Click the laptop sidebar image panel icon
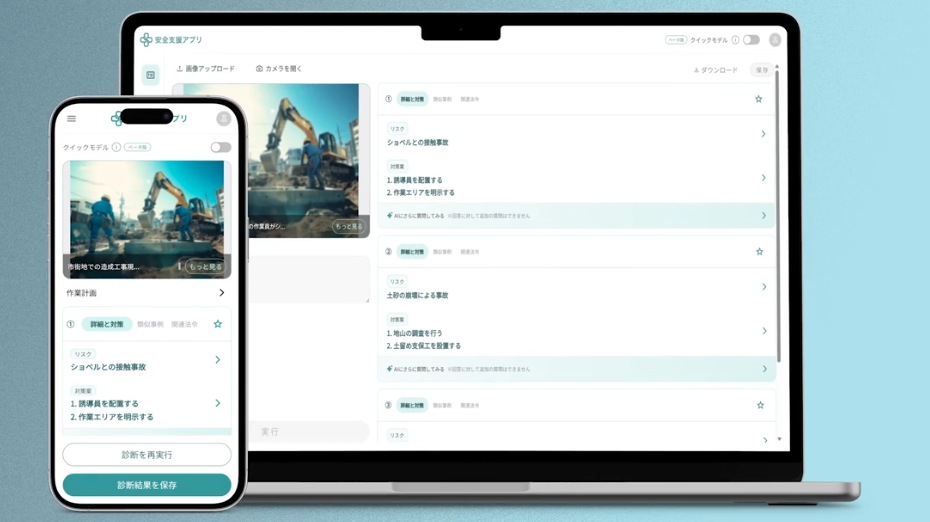The height and width of the screenshot is (522, 930). pos(151,75)
